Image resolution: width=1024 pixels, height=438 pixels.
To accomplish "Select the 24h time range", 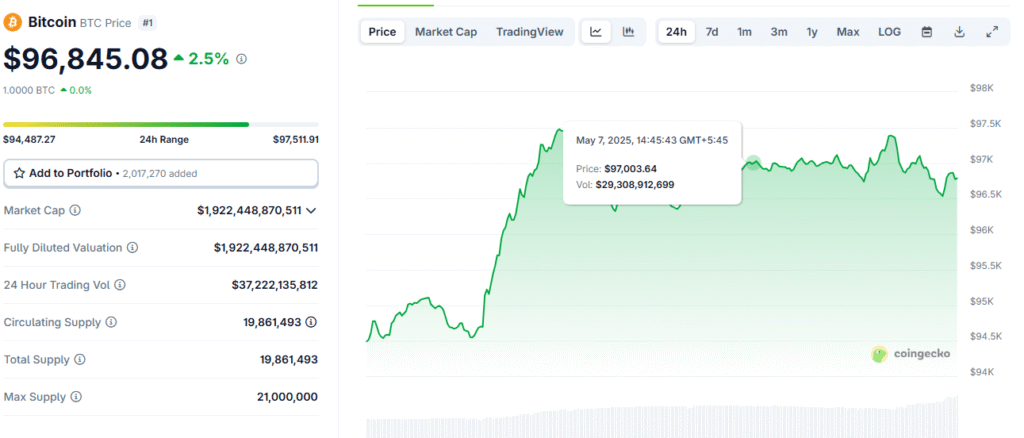I will tap(677, 32).
